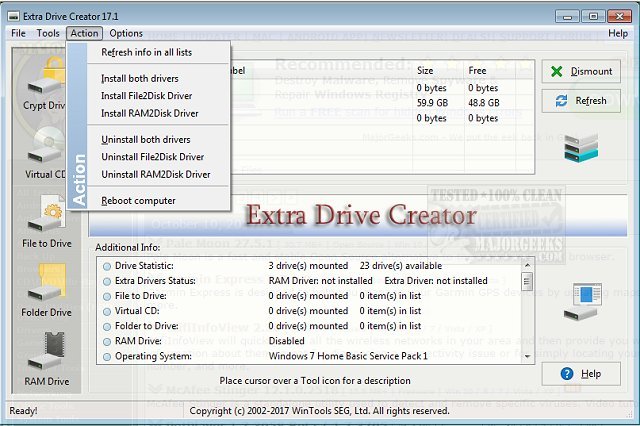Maximize the Extra Drive Creator window
640x426 pixels.
coord(593,16)
